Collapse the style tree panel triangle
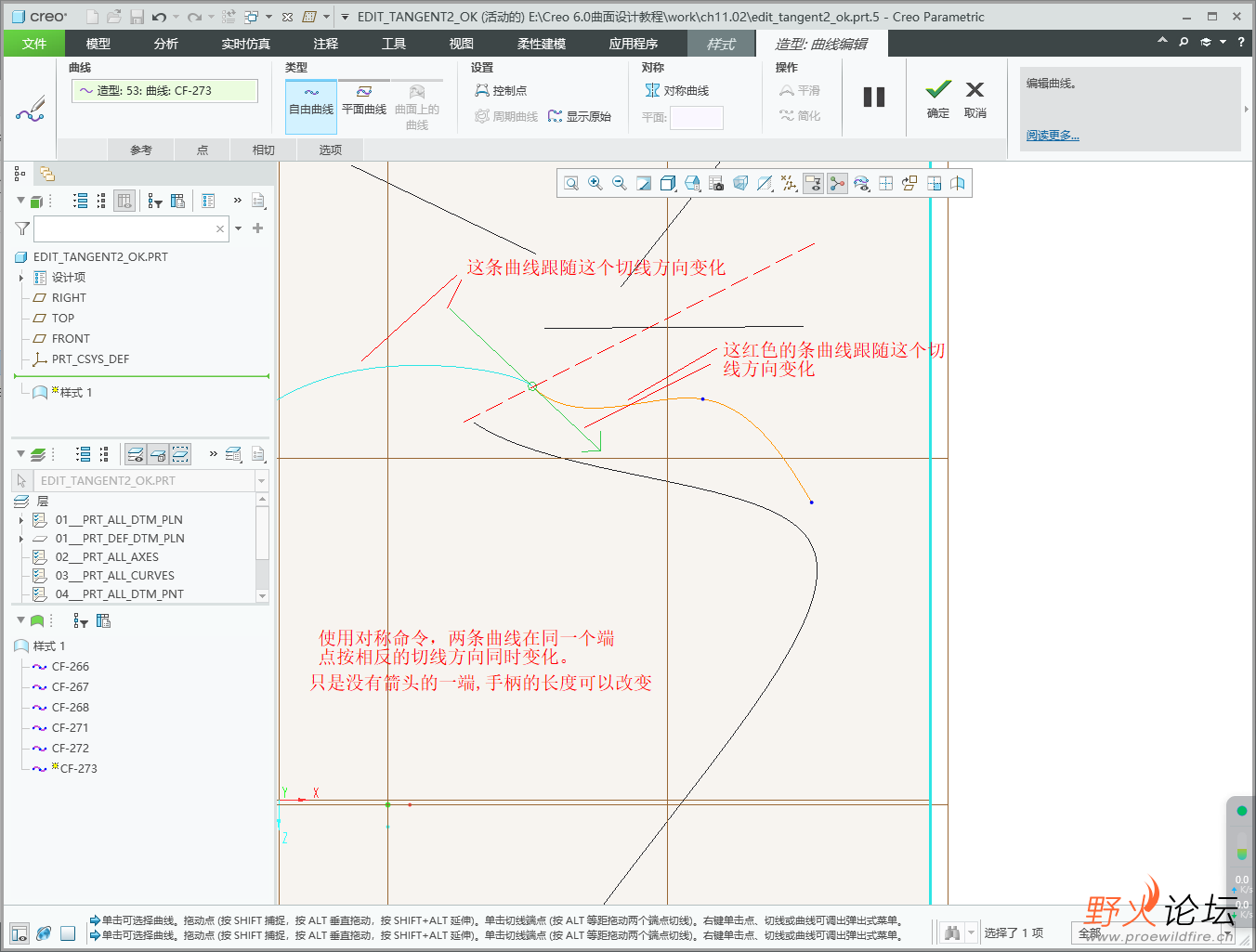This screenshot has width=1256, height=952. (20, 620)
